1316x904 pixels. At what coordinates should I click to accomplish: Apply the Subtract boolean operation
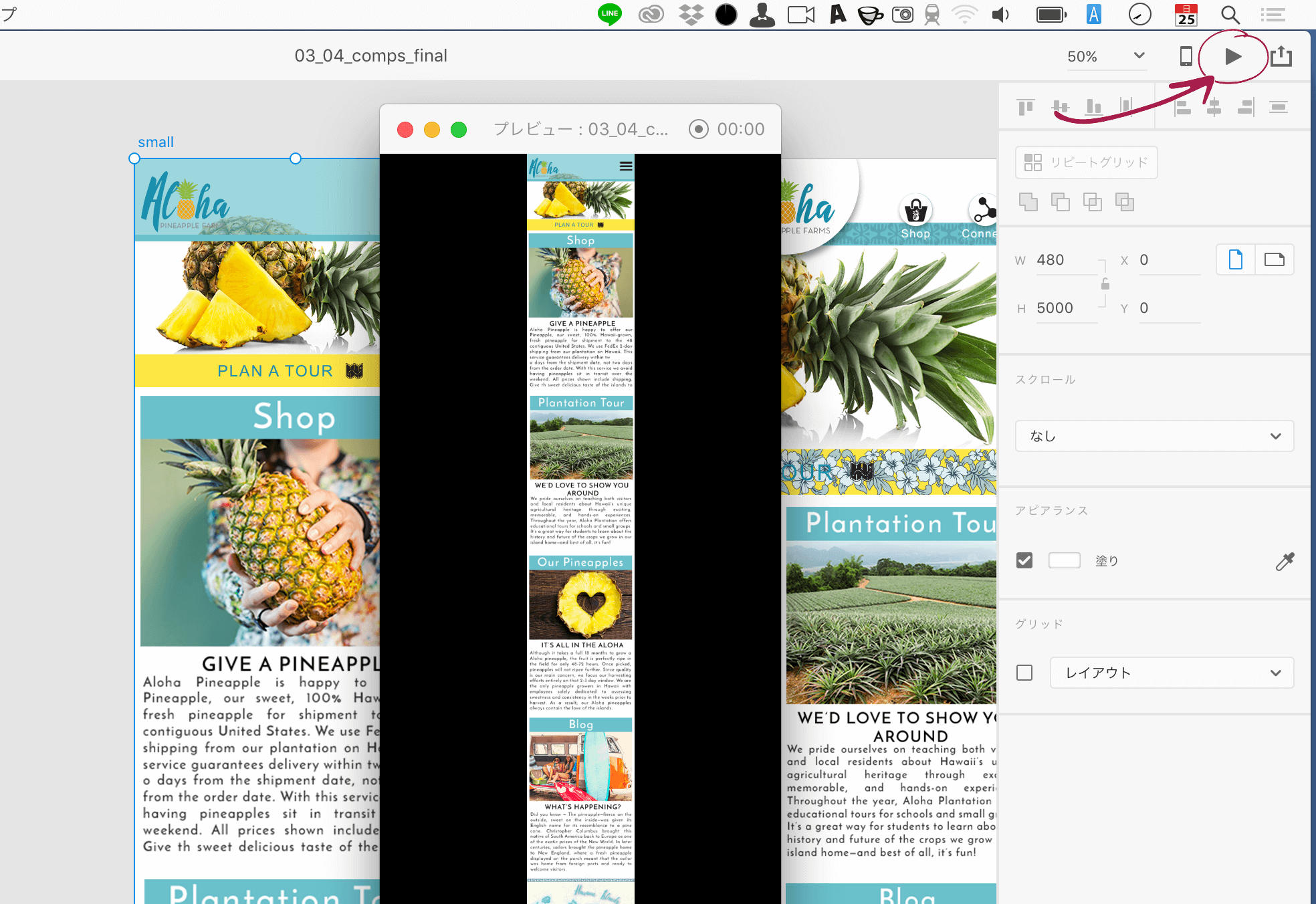(x=1061, y=202)
